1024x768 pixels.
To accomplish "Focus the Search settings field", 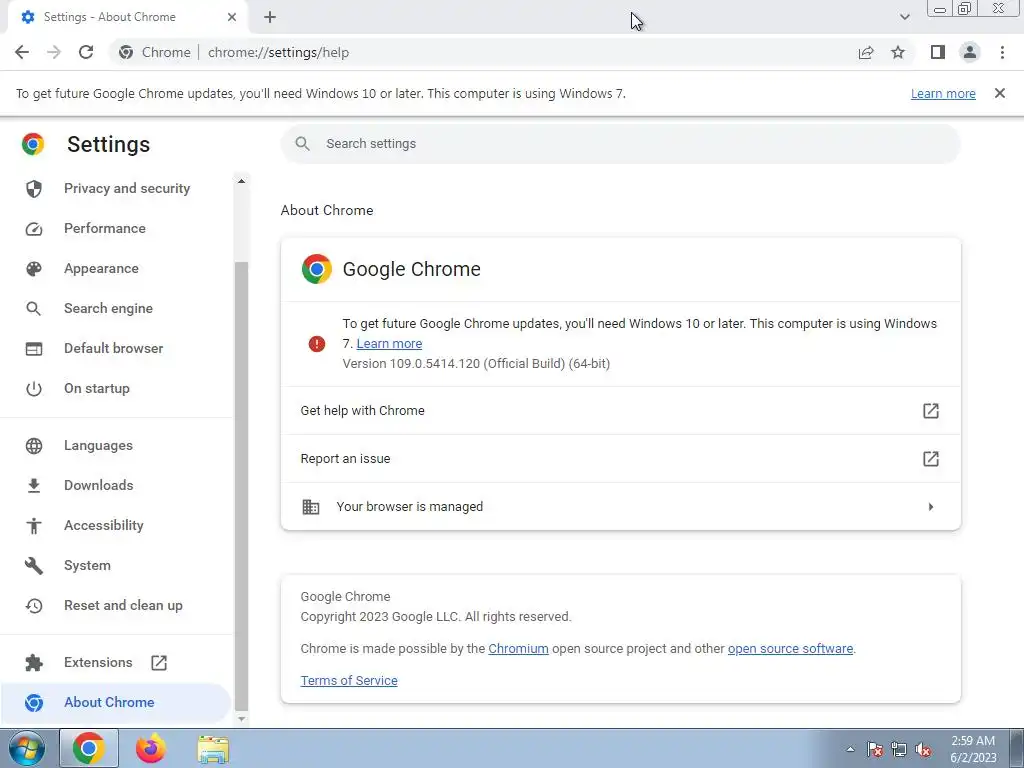I will [x=620, y=144].
